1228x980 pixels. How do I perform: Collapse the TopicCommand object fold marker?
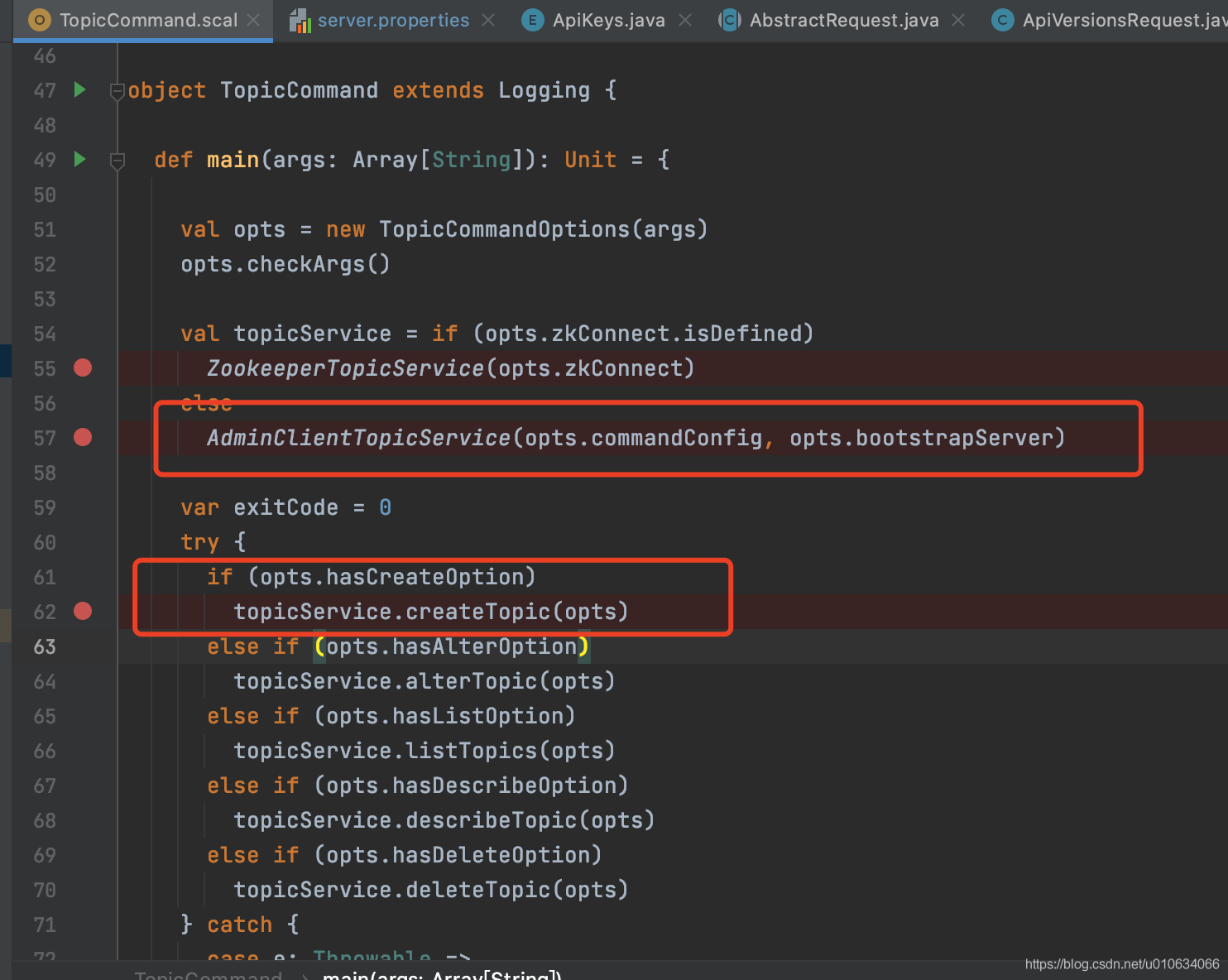click(117, 91)
